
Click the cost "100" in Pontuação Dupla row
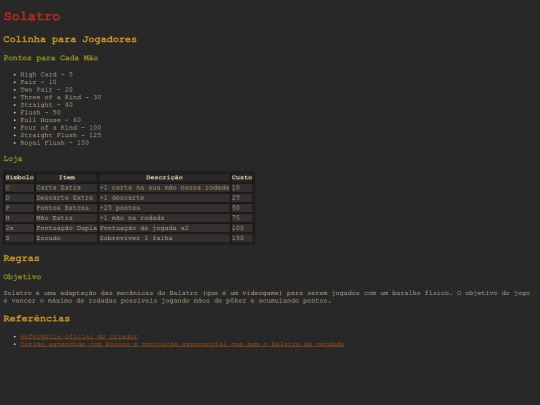coord(242,228)
